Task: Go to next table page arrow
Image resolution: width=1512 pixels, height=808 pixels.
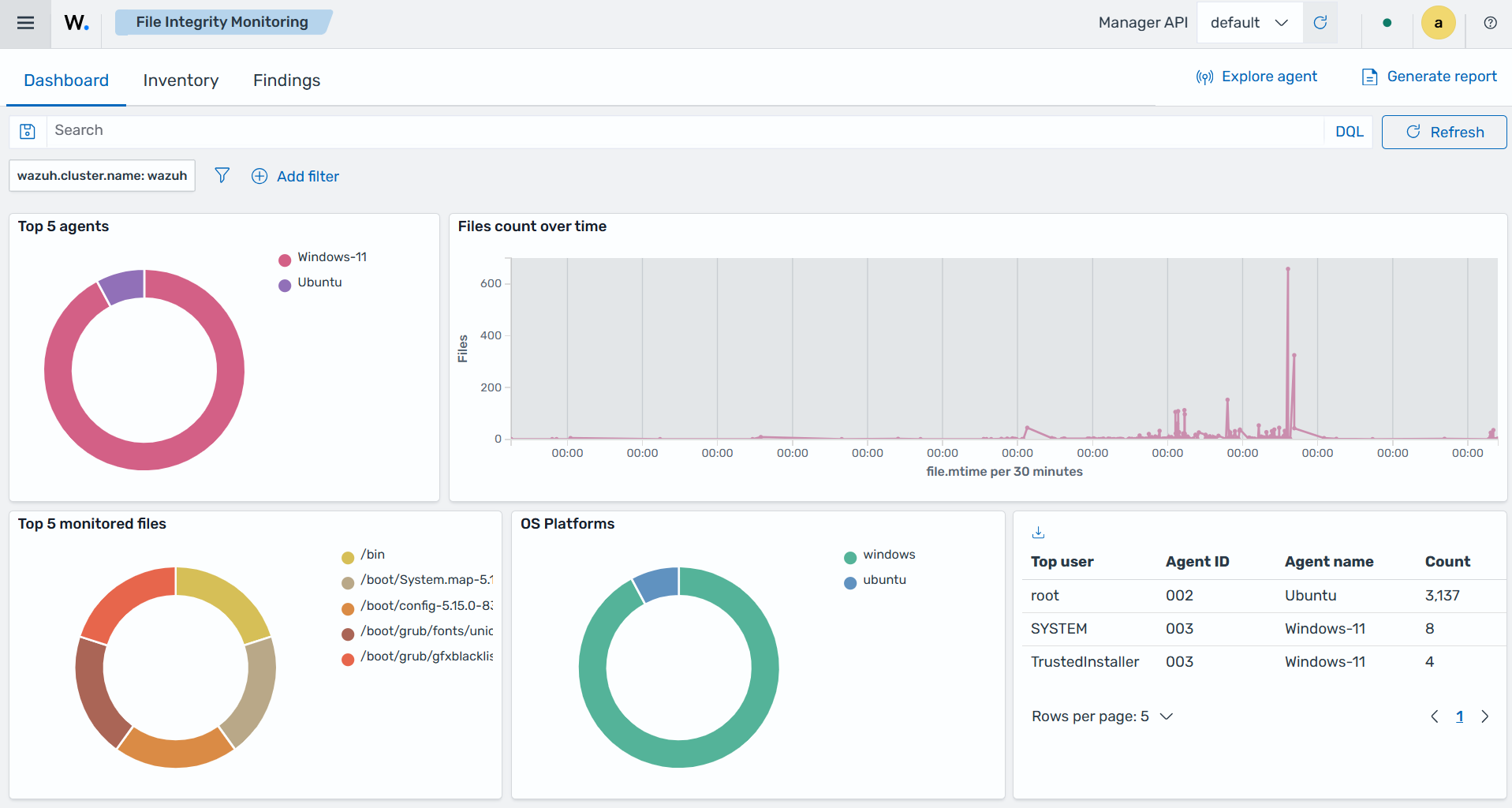Action: click(x=1484, y=716)
